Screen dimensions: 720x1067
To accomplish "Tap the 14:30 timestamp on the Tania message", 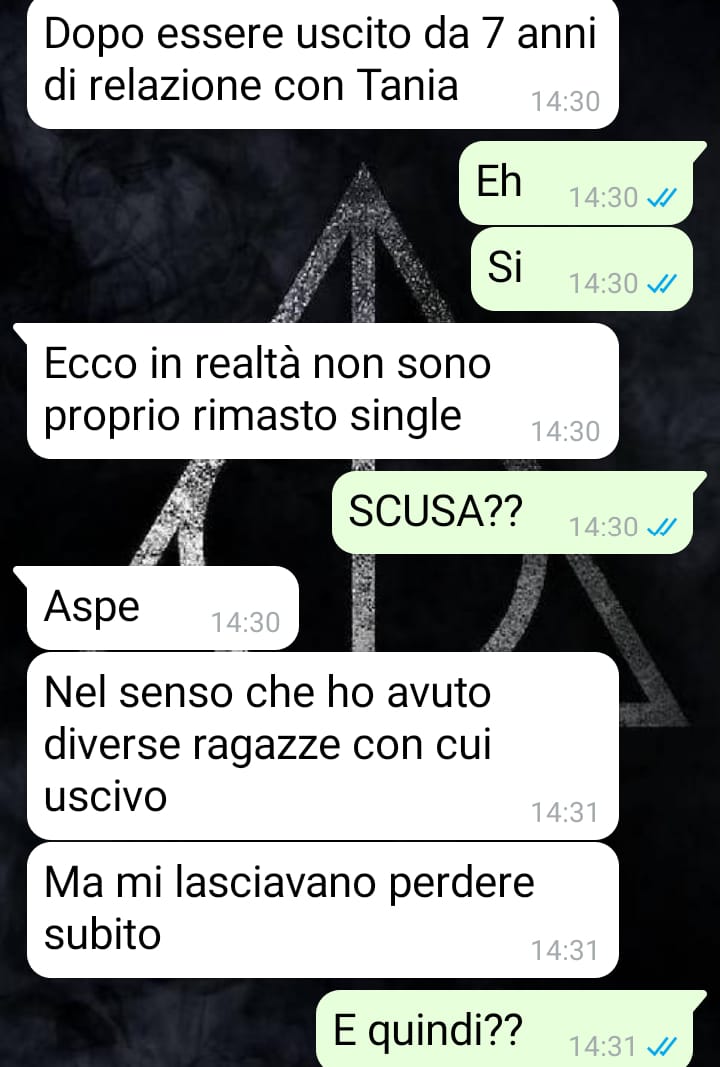I will point(565,101).
